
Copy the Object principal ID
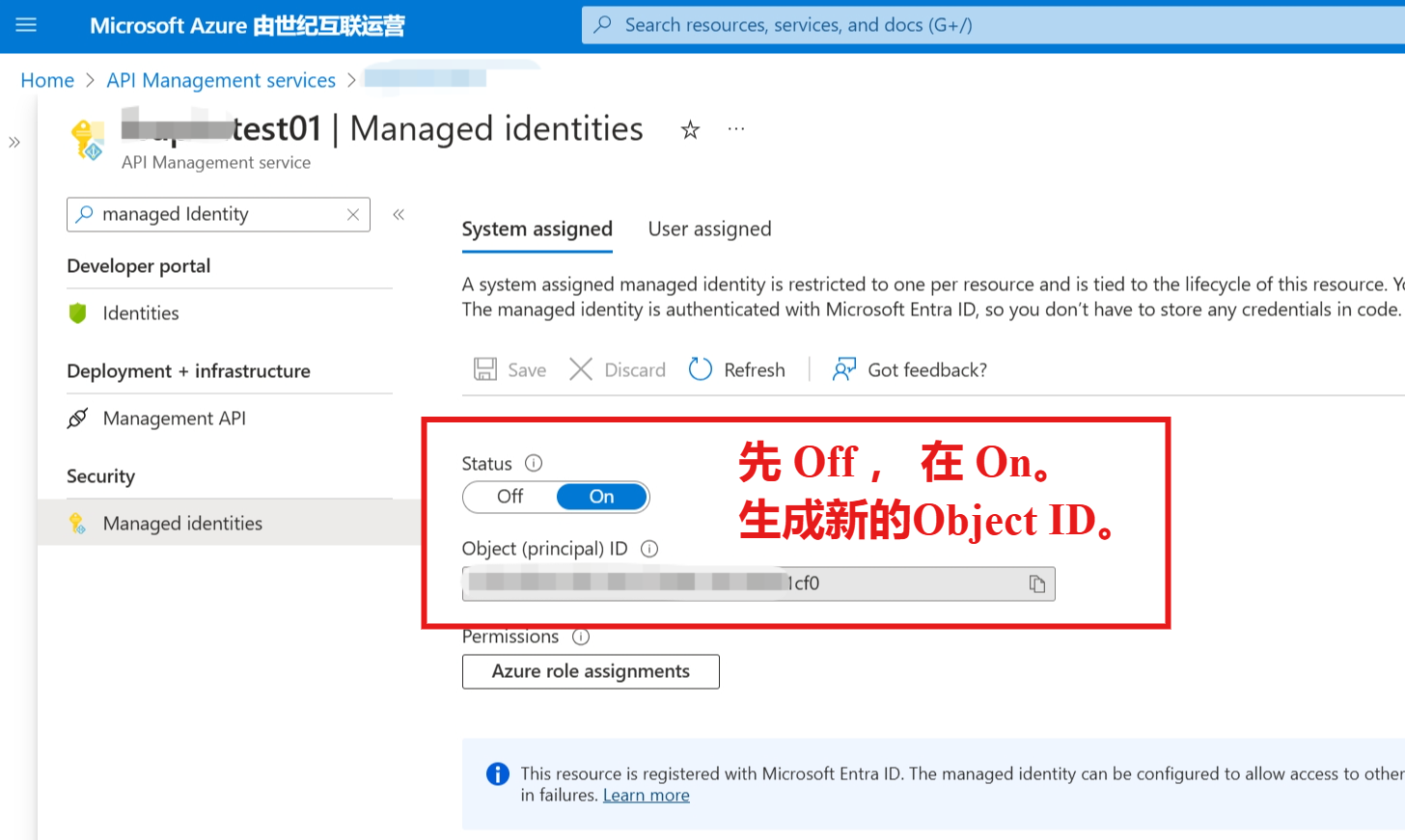[1037, 584]
